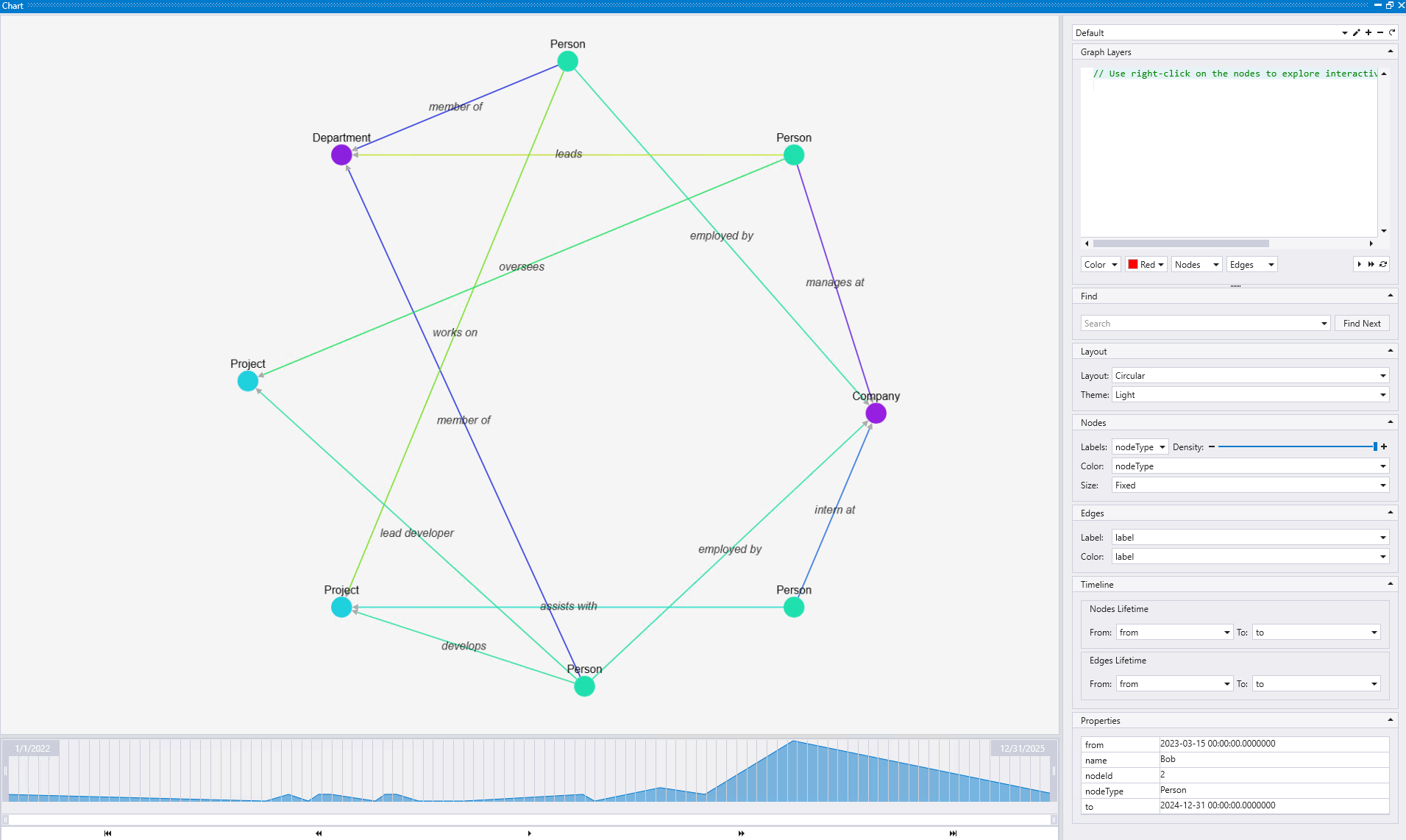This screenshot has height=840, width=1406.
Task: Open the Layout dropdown showing Circular
Action: (x=1382, y=375)
